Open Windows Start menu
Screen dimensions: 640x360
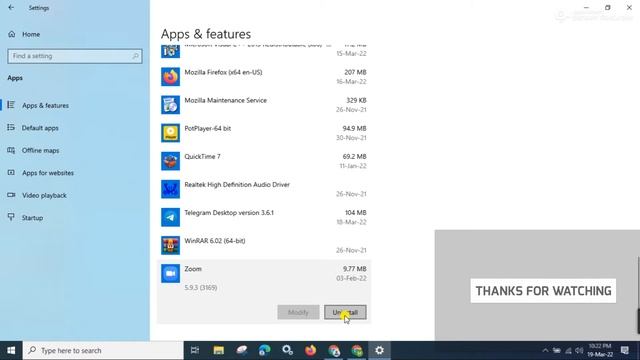(11, 350)
